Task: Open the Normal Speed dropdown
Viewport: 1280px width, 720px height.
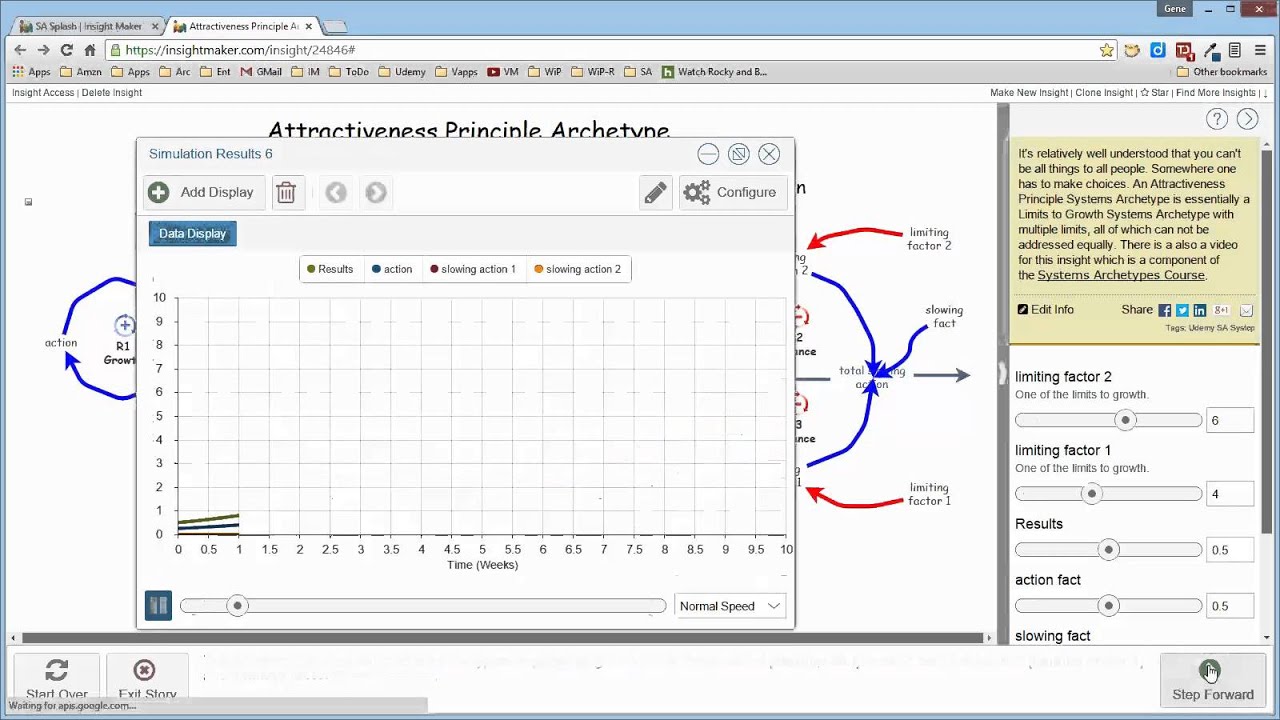Action: [x=730, y=606]
